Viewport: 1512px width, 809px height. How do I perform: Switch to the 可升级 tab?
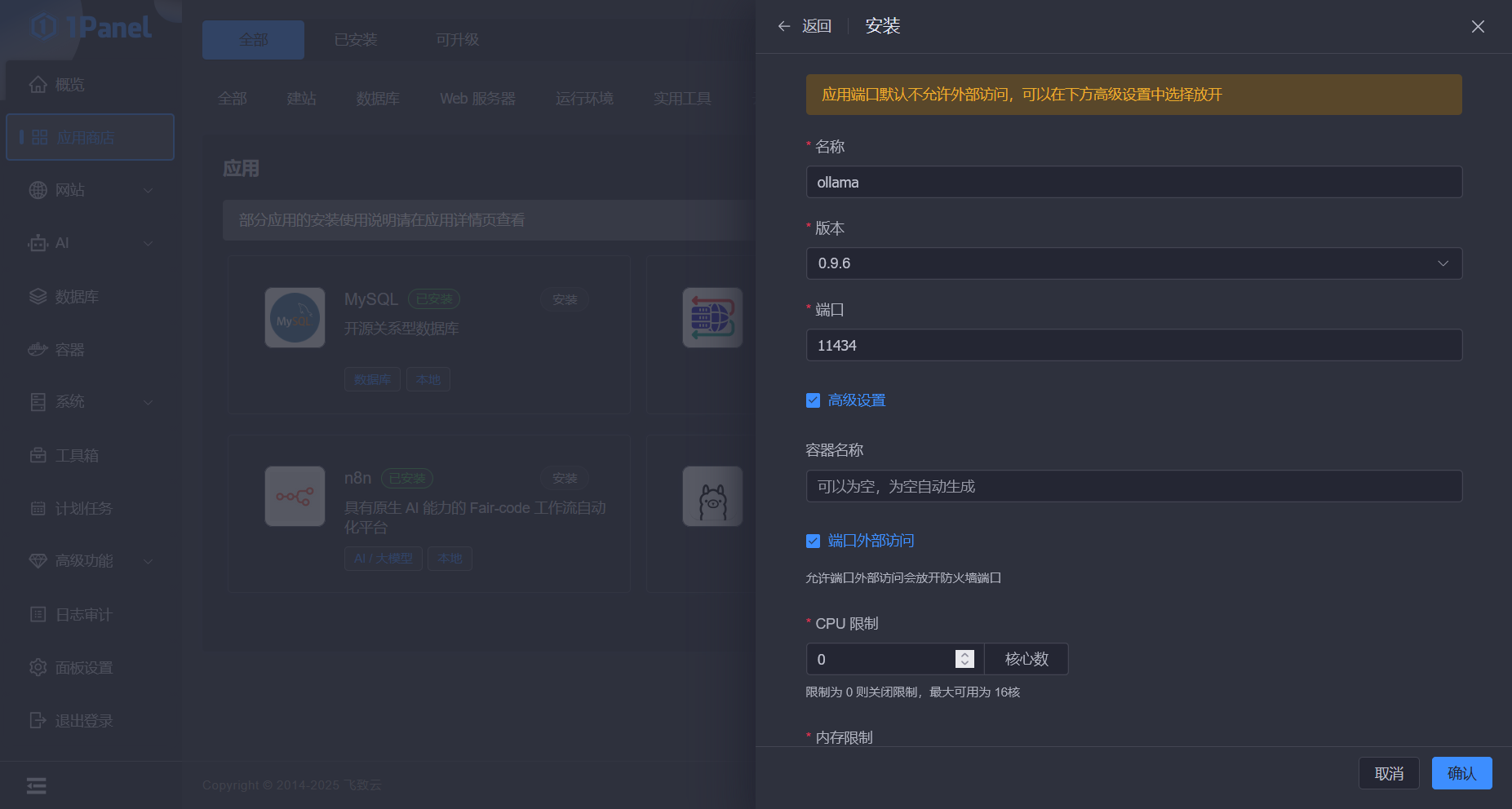(x=457, y=40)
